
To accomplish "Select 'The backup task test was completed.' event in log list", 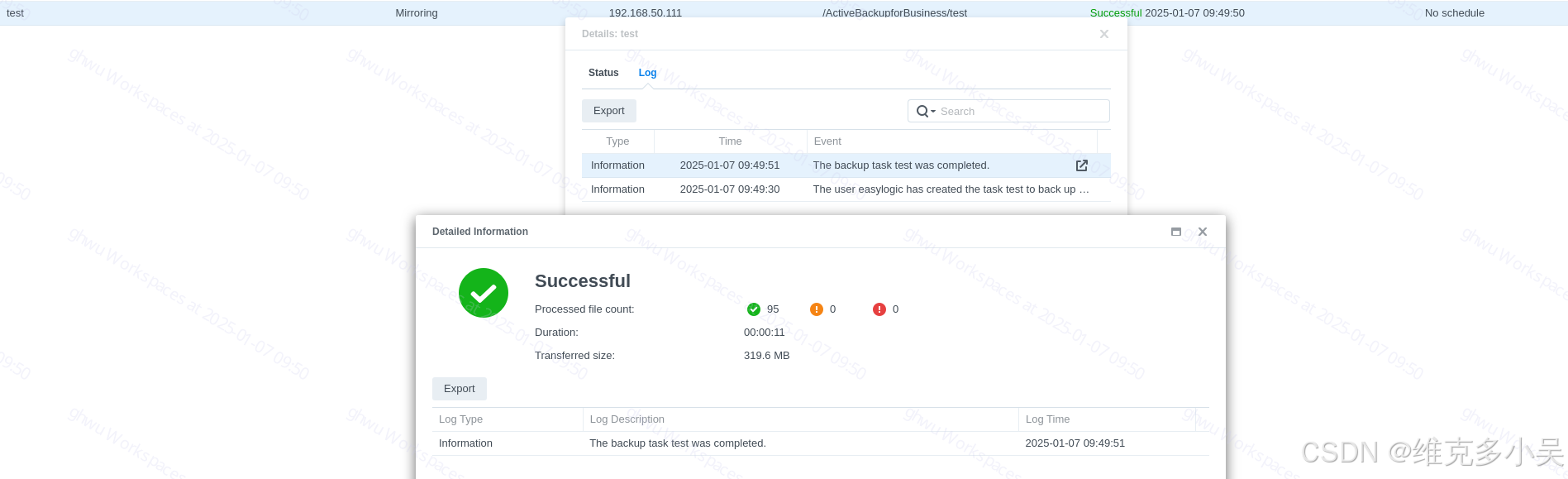I will (901, 165).
